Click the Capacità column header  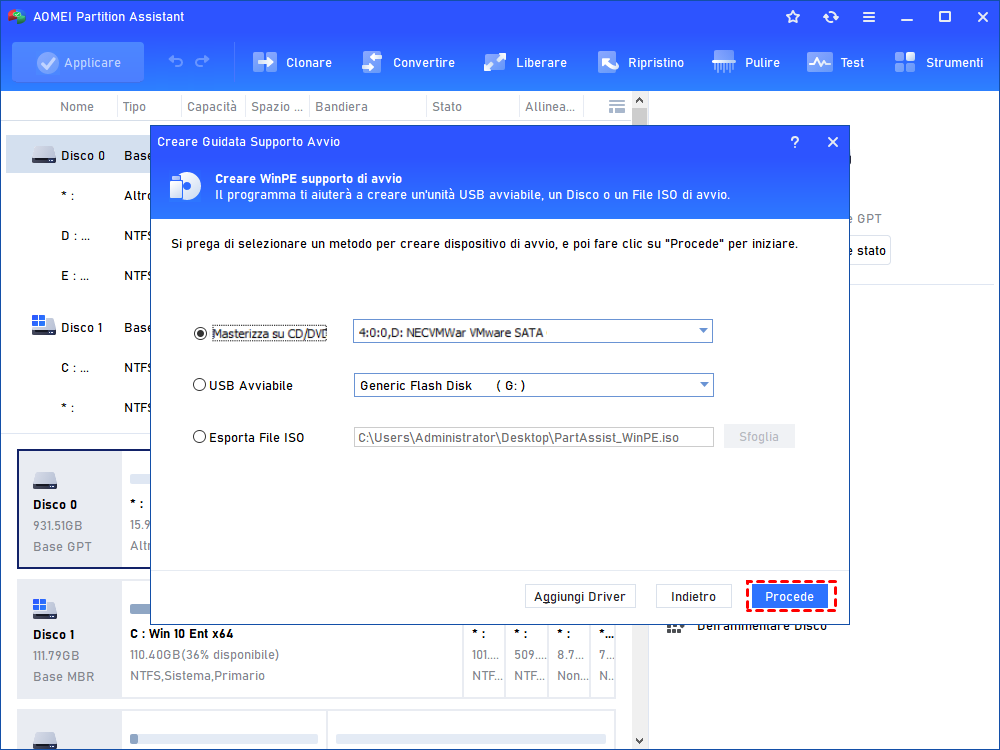[212, 107]
